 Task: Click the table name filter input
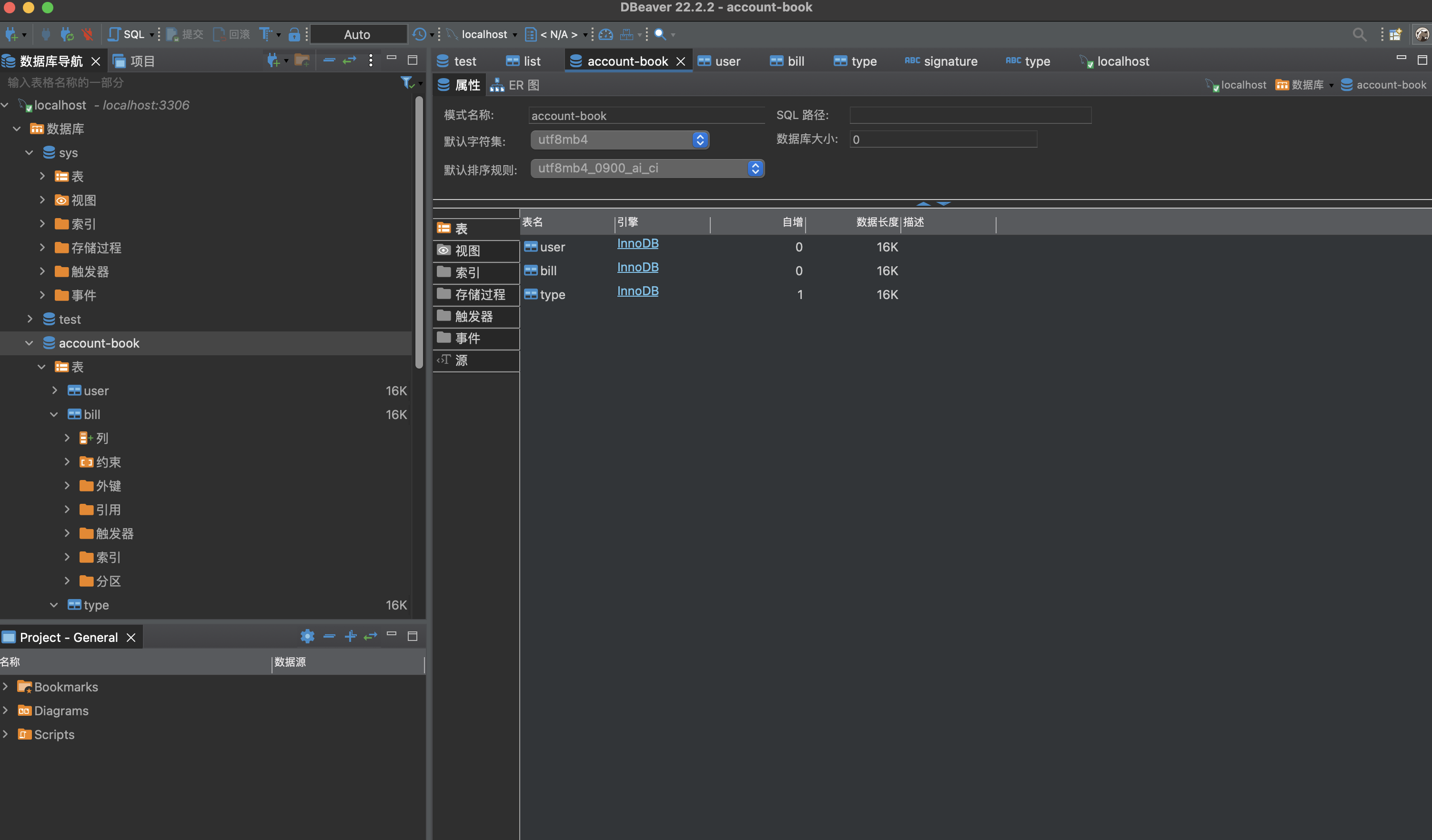199,83
